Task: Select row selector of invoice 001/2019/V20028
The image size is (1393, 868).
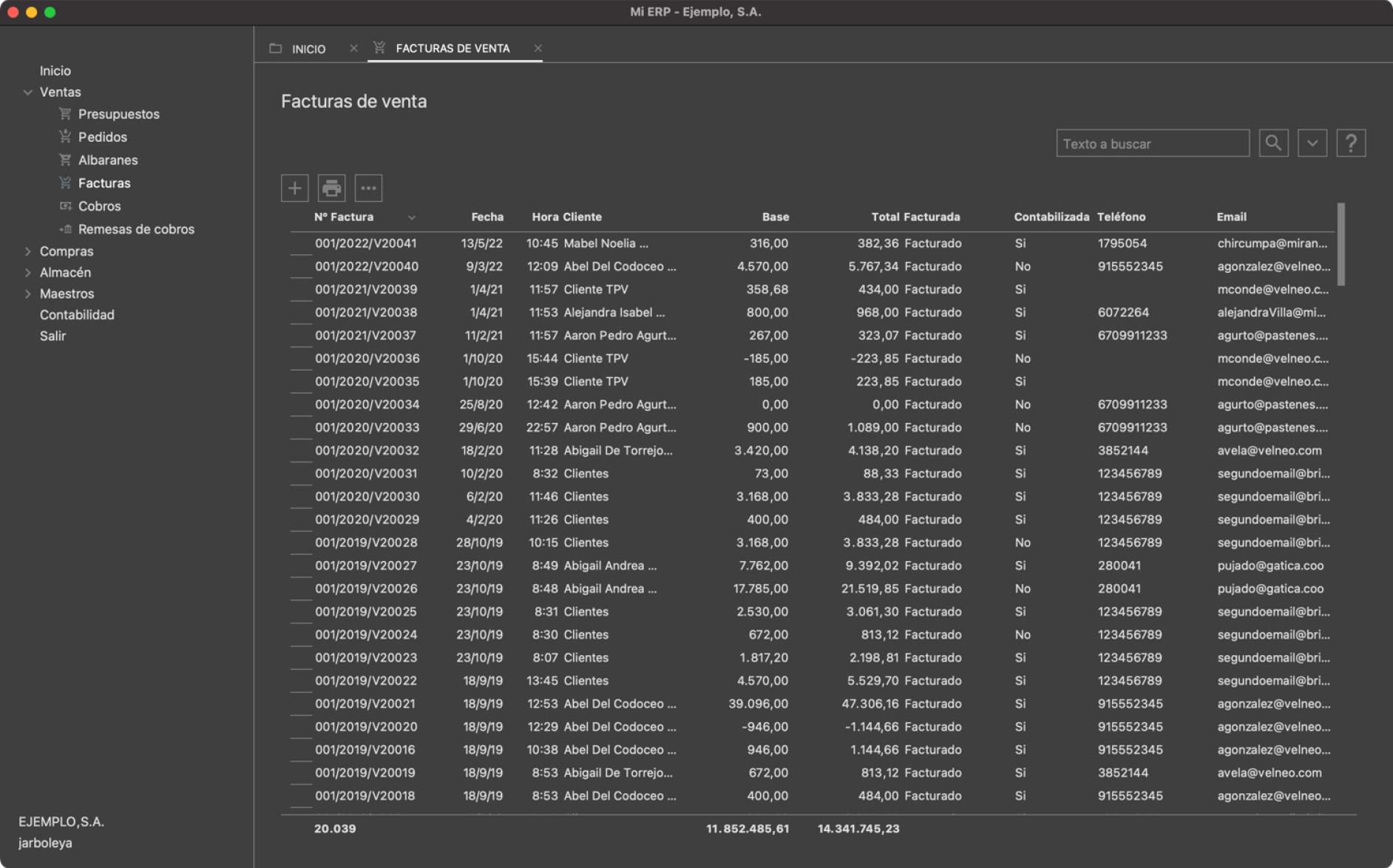Action: click(x=300, y=543)
